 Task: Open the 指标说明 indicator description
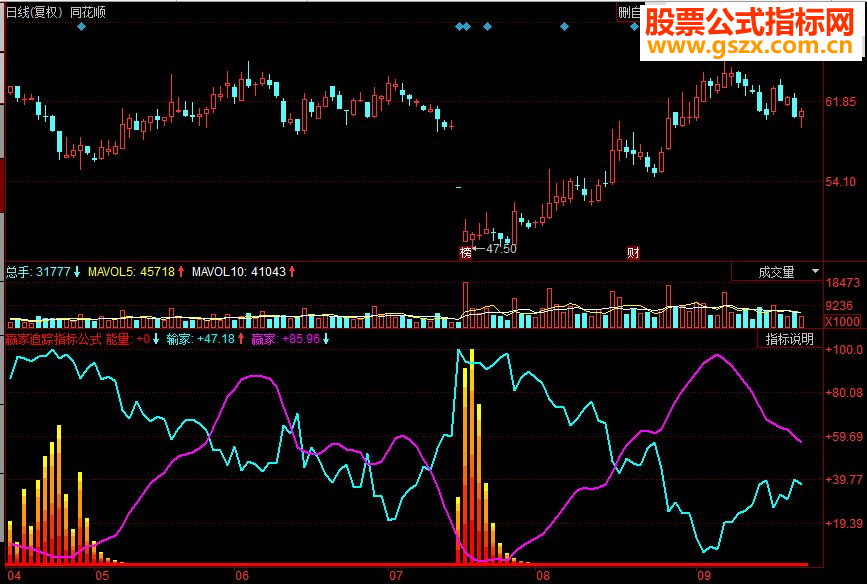pos(789,339)
